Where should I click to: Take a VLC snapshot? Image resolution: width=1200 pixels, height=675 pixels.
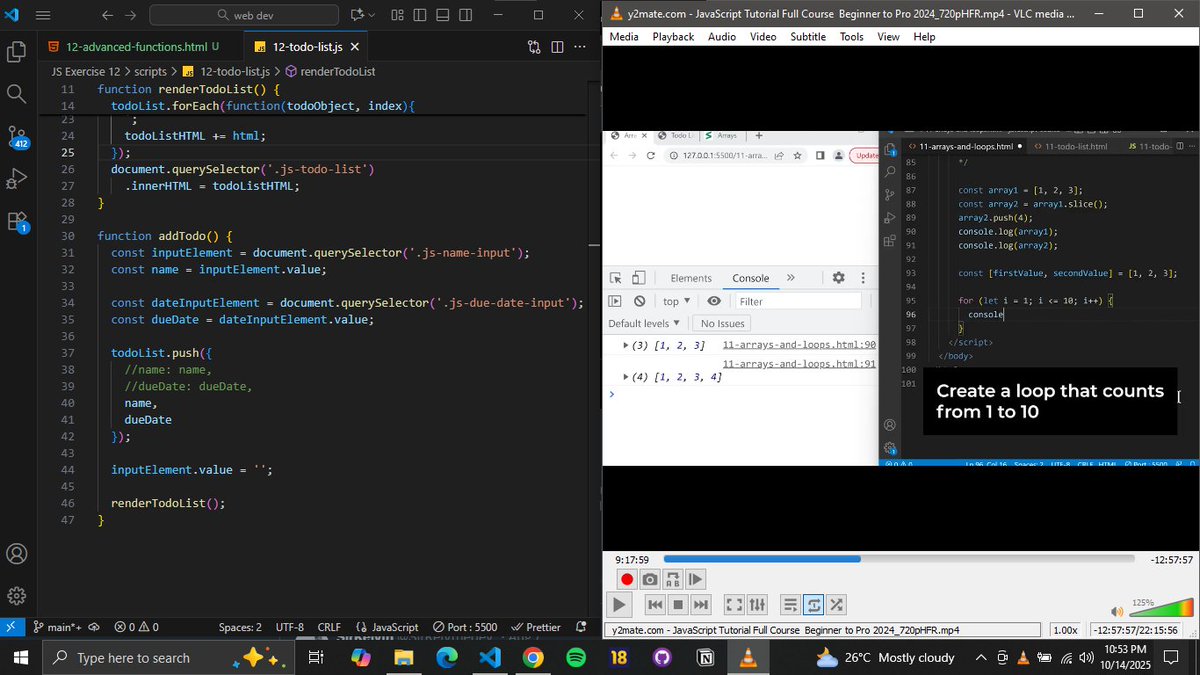[x=650, y=579]
